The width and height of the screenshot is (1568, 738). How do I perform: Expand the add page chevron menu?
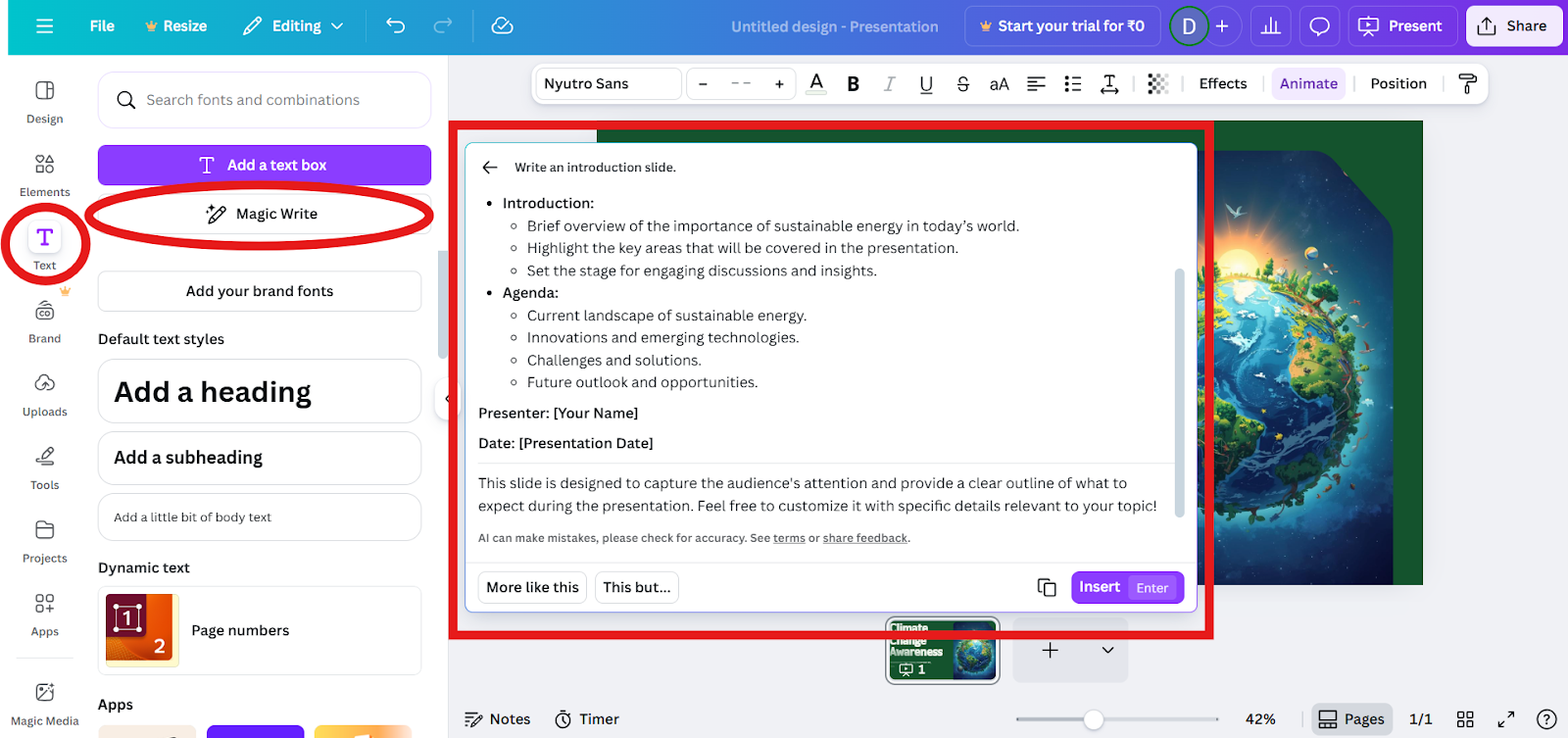tap(1107, 650)
